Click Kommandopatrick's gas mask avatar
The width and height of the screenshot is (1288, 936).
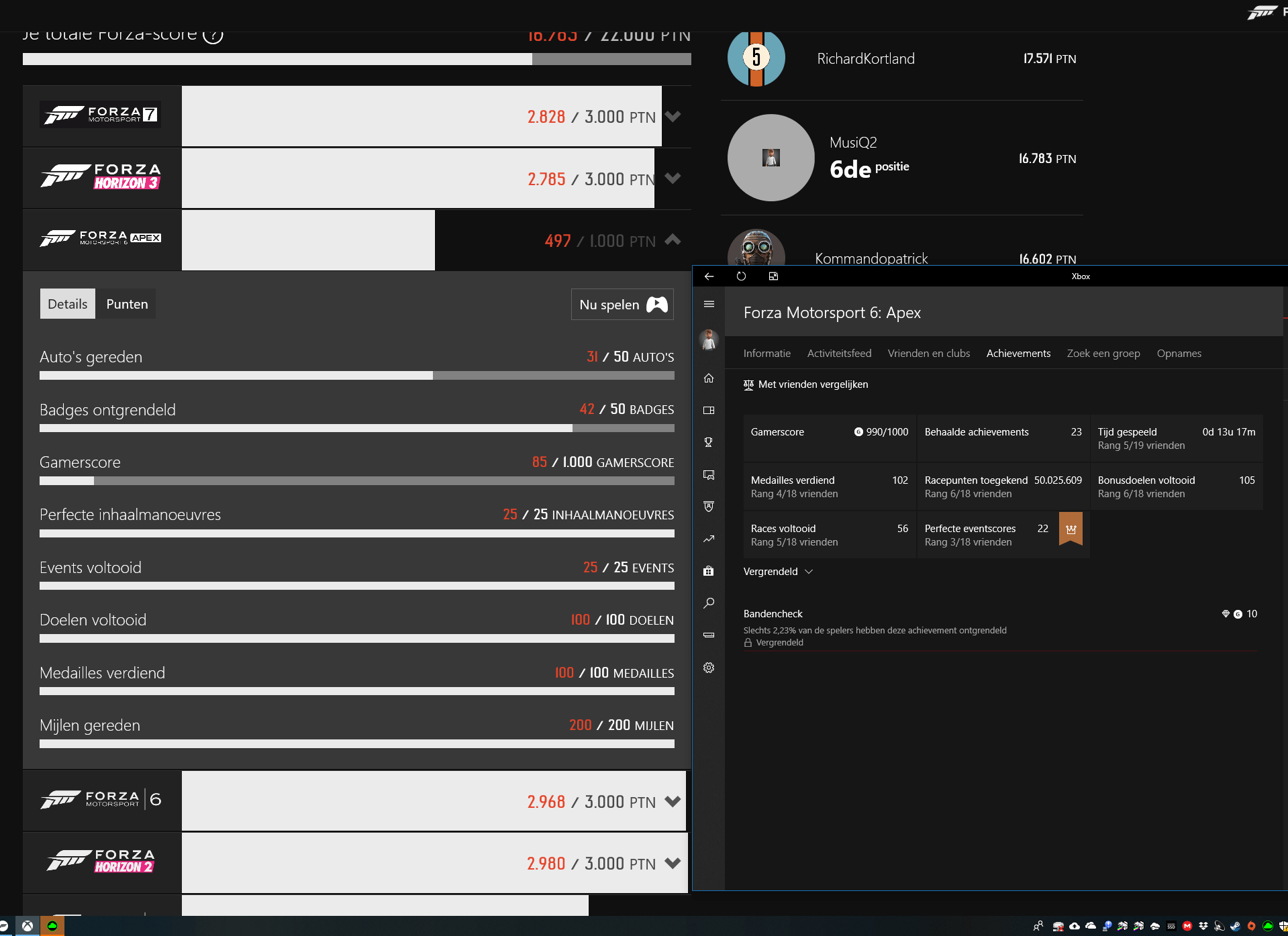pos(756,248)
